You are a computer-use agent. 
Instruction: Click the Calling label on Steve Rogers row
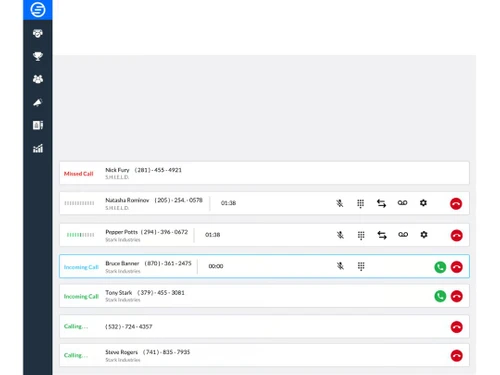click(76, 355)
